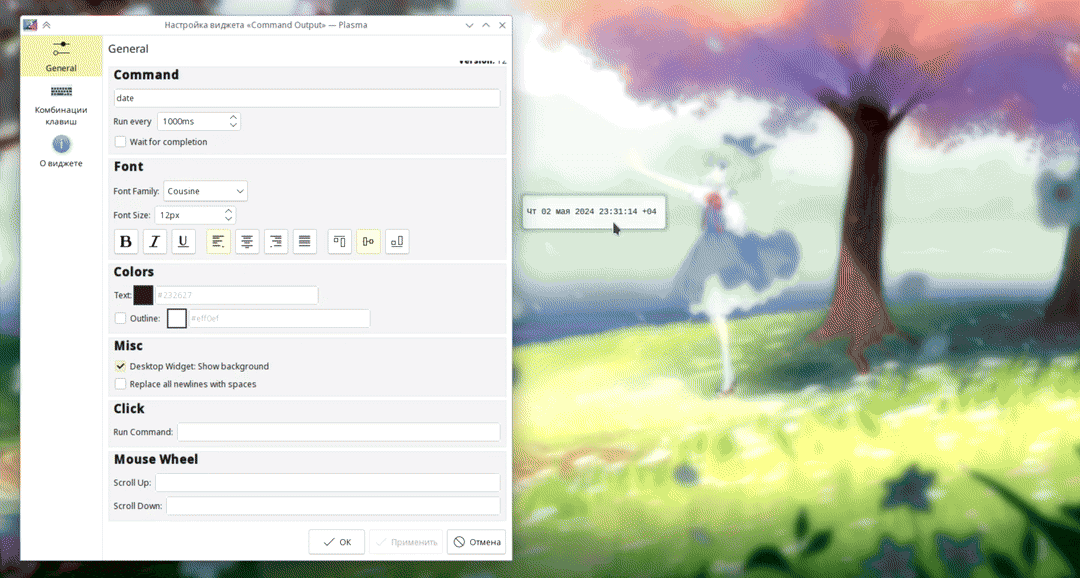
Task: Toggle italic text formatting
Action: (x=155, y=241)
